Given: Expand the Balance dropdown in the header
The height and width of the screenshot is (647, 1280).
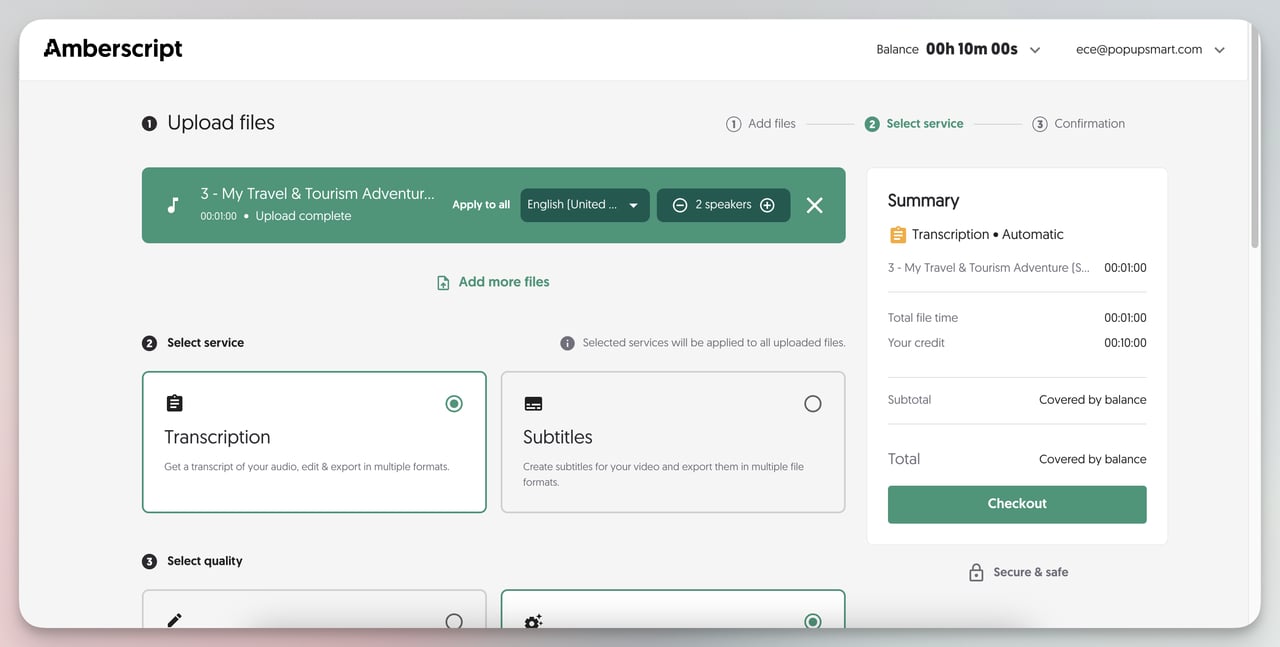Looking at the screenshot, I should (x=1034, y=48).
